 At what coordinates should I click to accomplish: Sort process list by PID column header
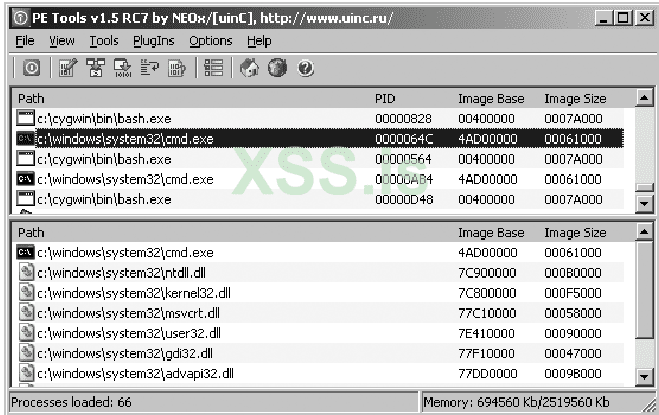(385, 98)
